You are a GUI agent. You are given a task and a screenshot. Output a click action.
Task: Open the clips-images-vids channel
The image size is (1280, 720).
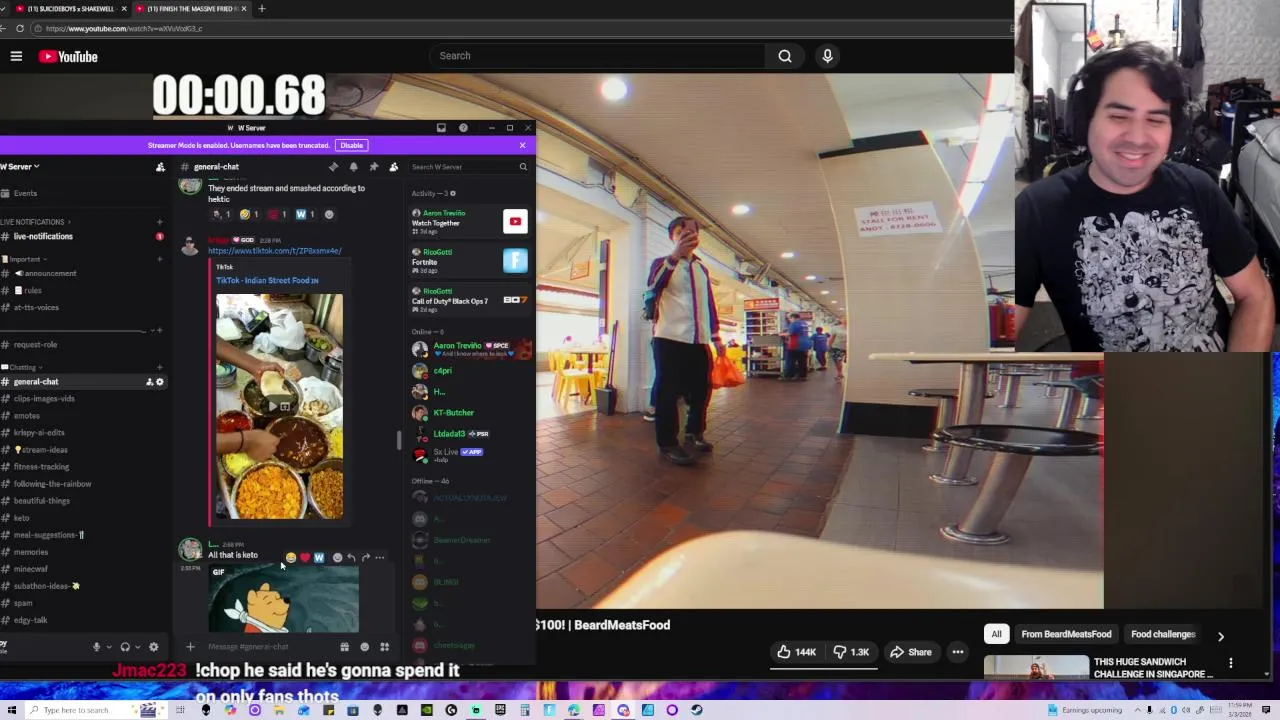(x=44, y=399)
